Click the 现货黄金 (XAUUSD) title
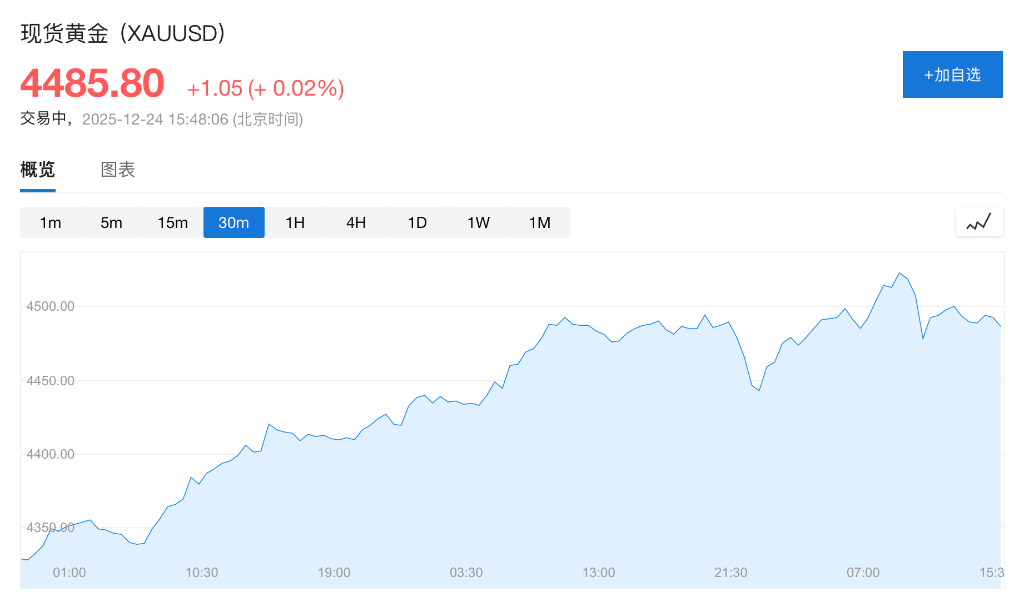 click(x=123, y=34)
